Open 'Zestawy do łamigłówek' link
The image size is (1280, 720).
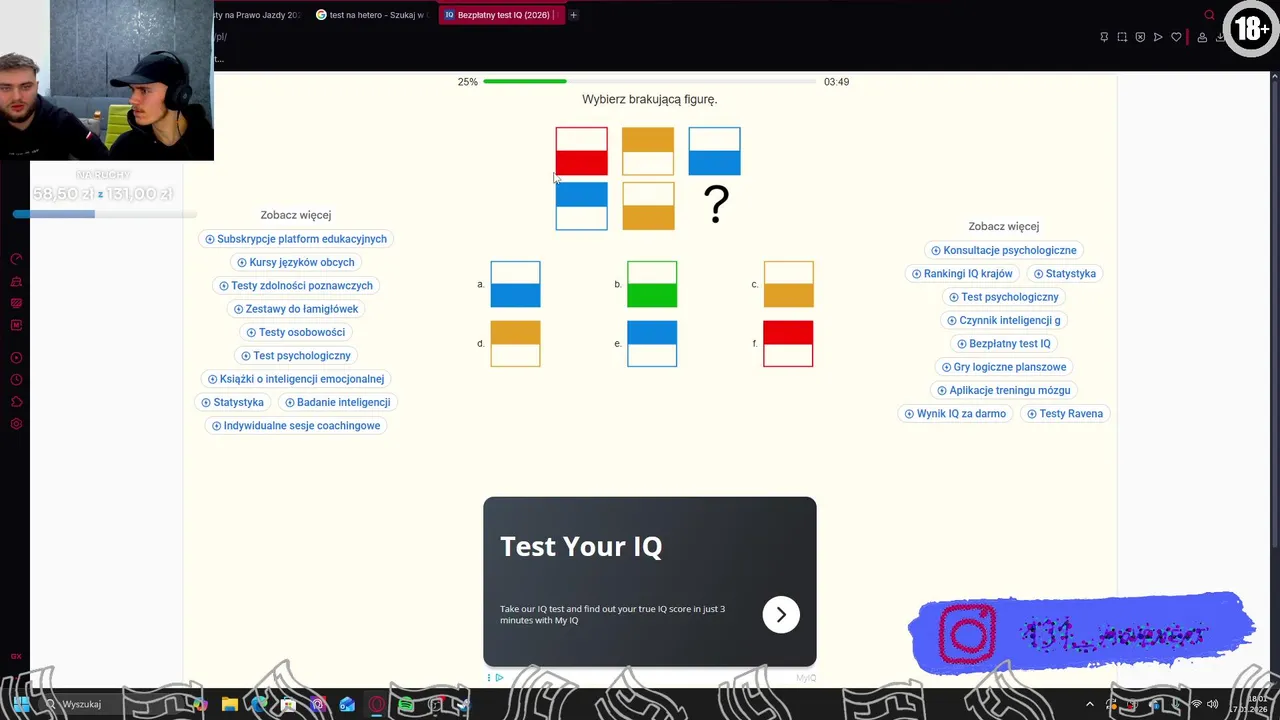click(x=295, y=309)
